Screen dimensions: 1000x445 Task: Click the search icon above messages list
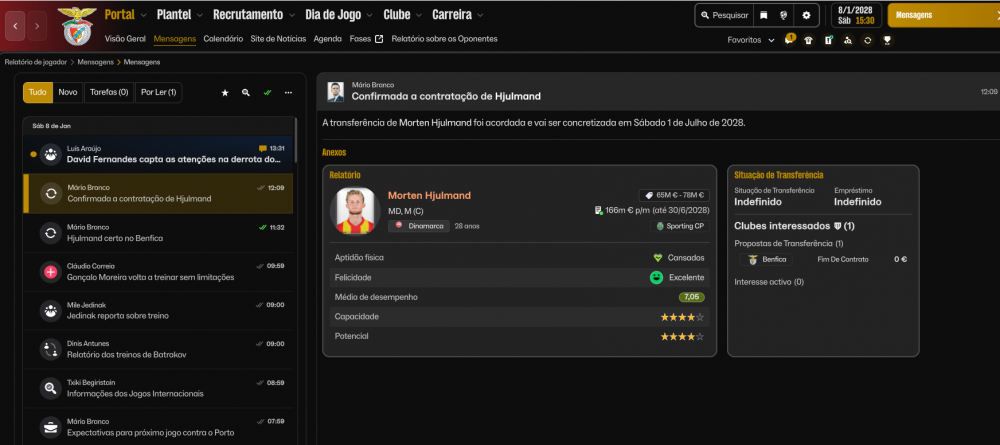tap(246, 92)
